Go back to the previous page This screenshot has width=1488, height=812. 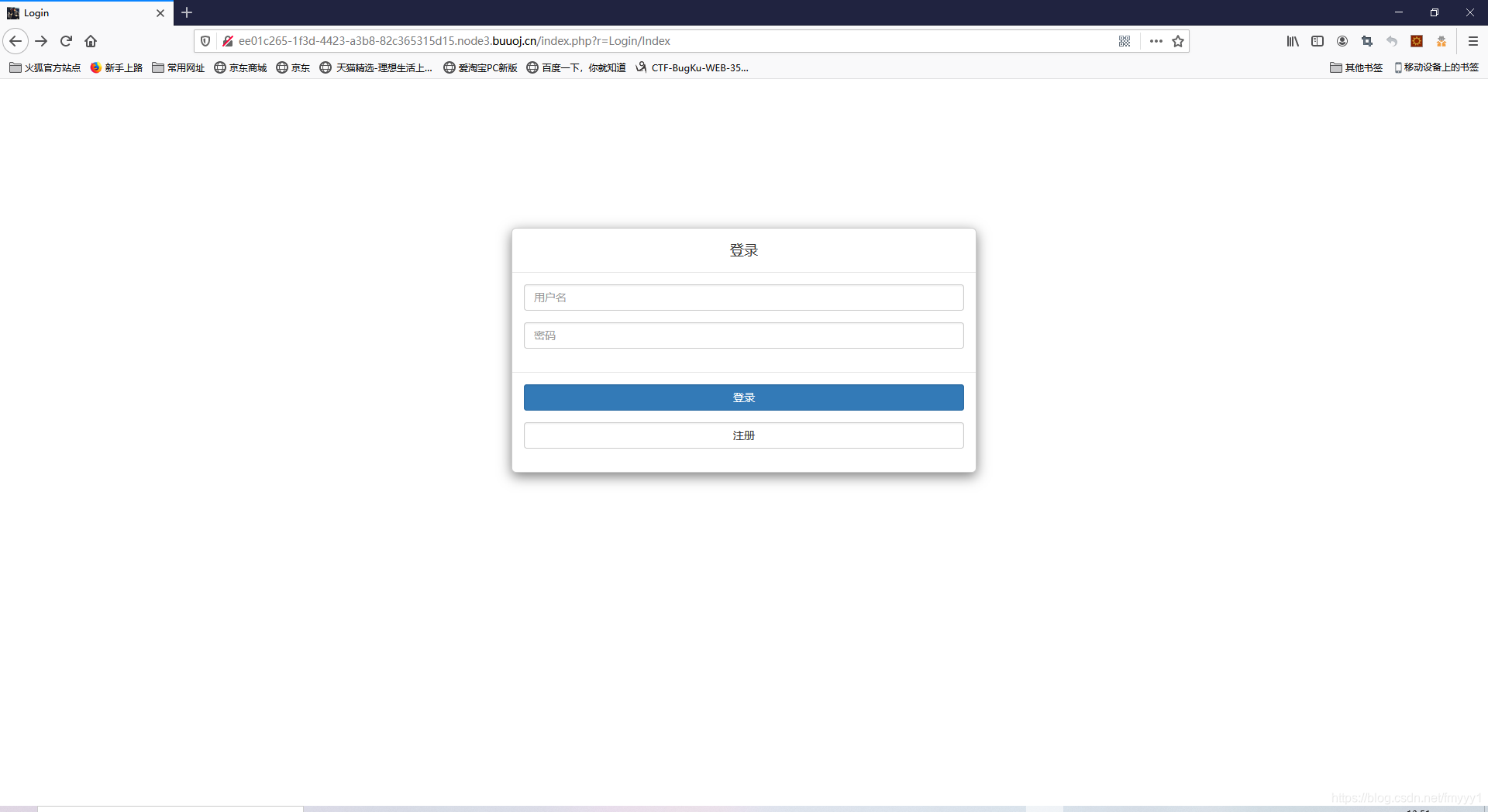pyautogui.click(x=15, y=41)
